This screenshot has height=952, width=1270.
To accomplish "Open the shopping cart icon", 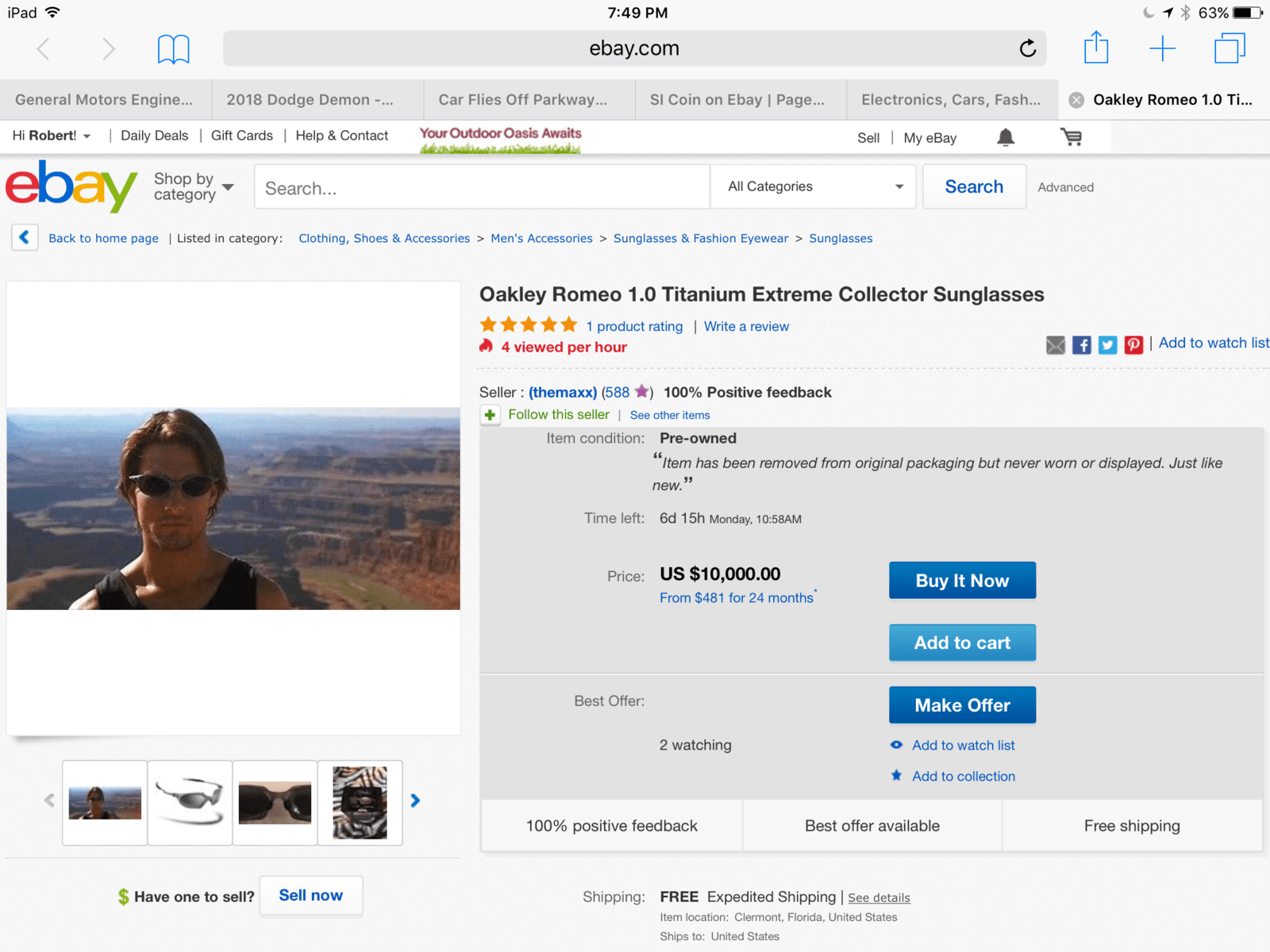I will (x=1071, y=137).
